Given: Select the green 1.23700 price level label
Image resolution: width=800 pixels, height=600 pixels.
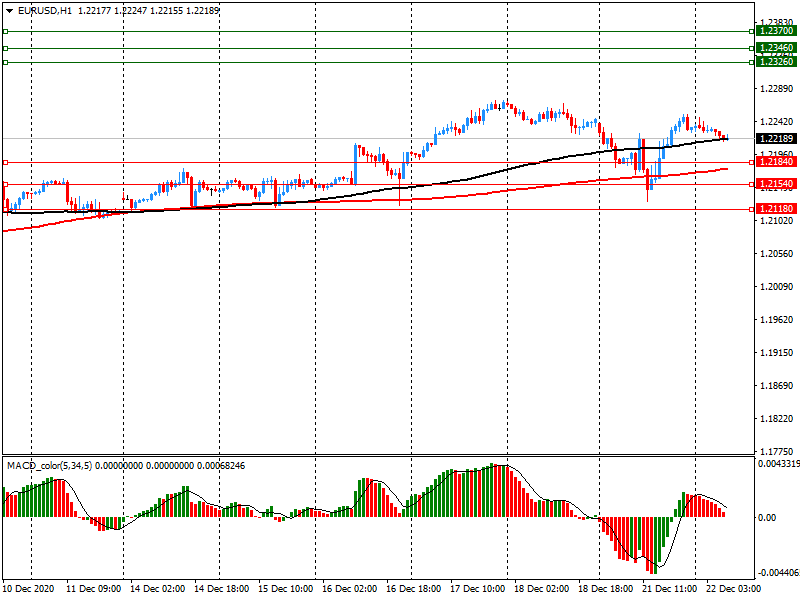Looking at the screenshot, I should [776, 31].
